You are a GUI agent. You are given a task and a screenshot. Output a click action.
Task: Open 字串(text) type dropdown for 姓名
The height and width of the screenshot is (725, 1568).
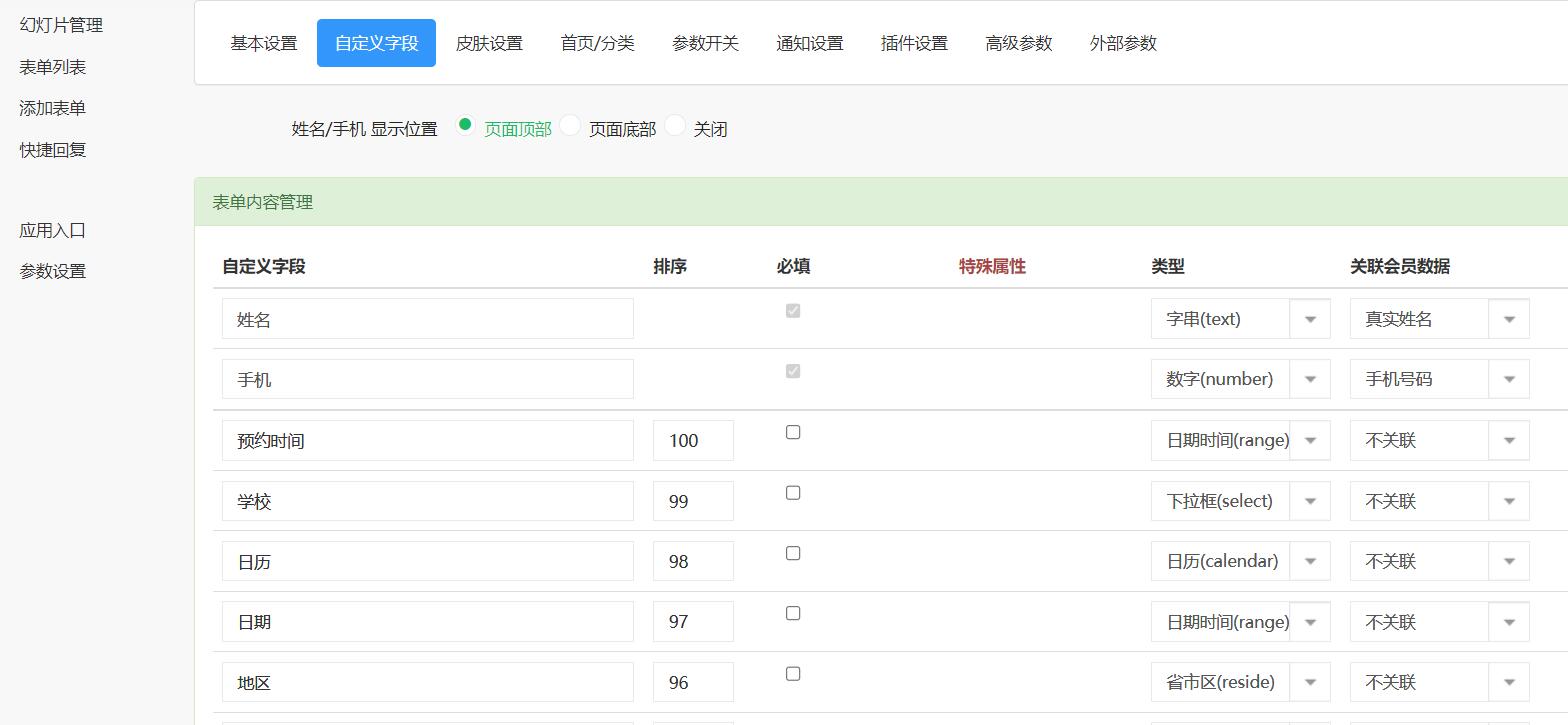click(x=1241, y=319)
